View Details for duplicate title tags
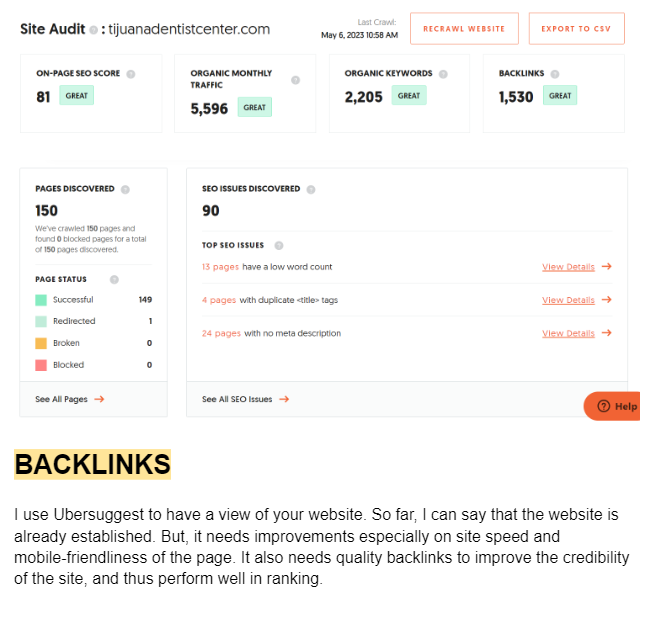This screenshot has height=636, width=661. pyautogui.click(x=576, y=300)
